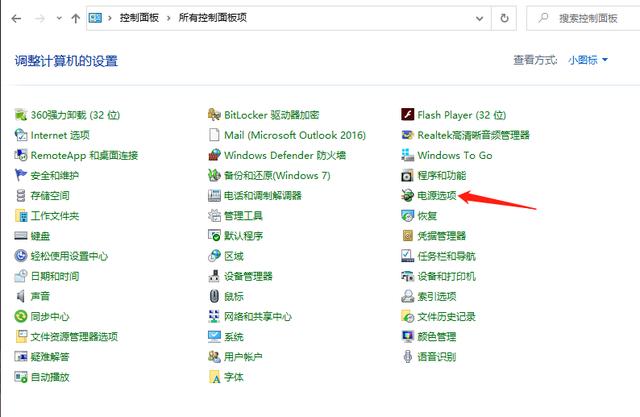This screenshot has width=640, height=417.
Task: Open the 区域 link
Action: [x=234, y=256]
